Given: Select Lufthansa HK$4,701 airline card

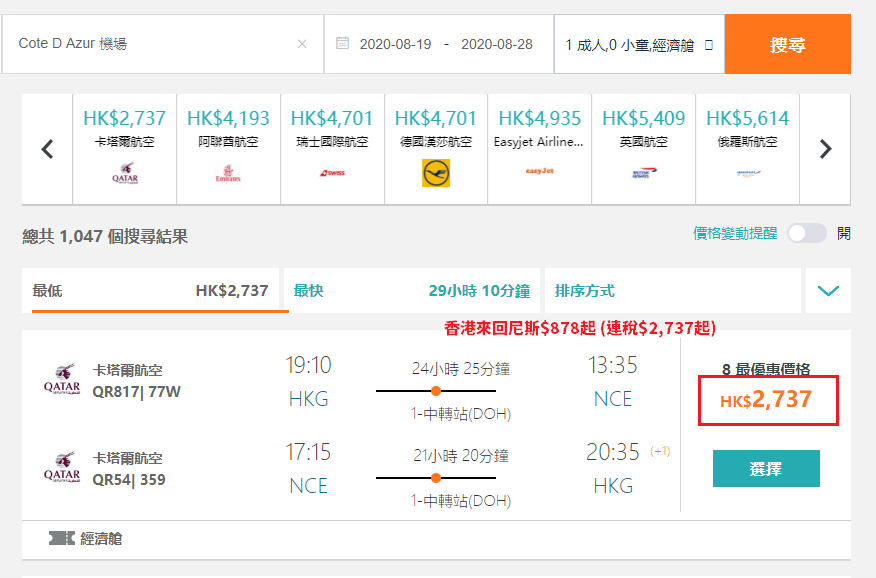Looking at the screenshot, I should pyautogui.click(x=436, y=149).
